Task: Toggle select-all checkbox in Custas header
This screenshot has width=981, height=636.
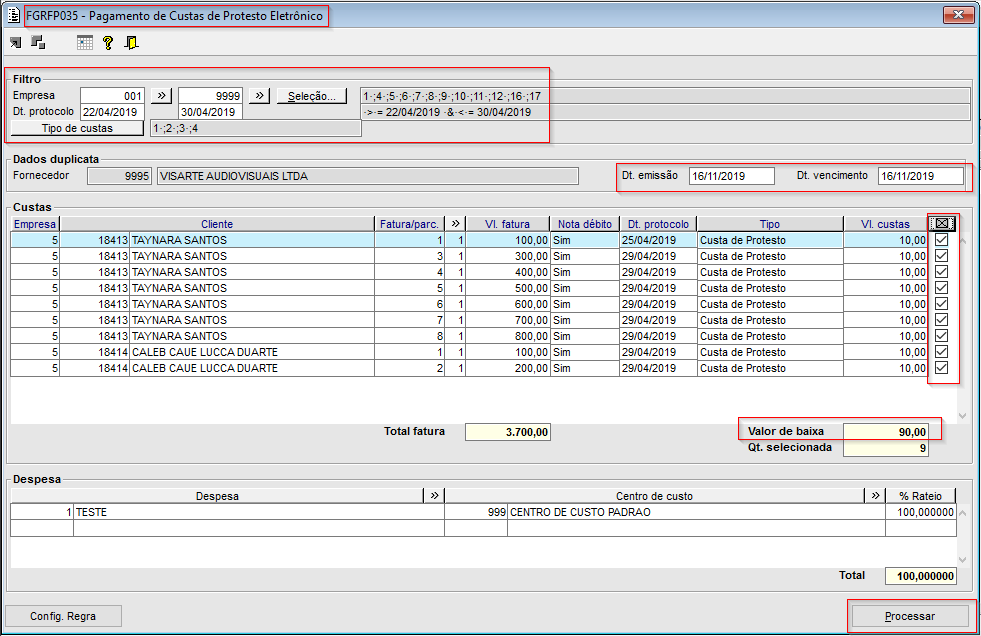Action: pyautogui.click(x=942, y=224)
